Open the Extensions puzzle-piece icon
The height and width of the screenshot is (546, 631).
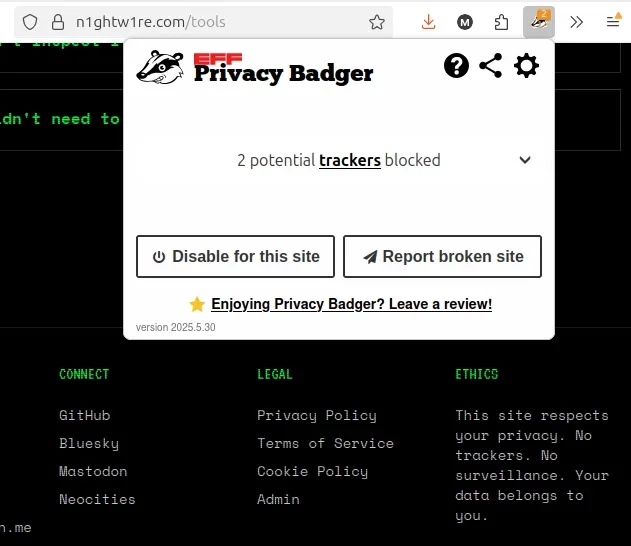click(501, 22)
